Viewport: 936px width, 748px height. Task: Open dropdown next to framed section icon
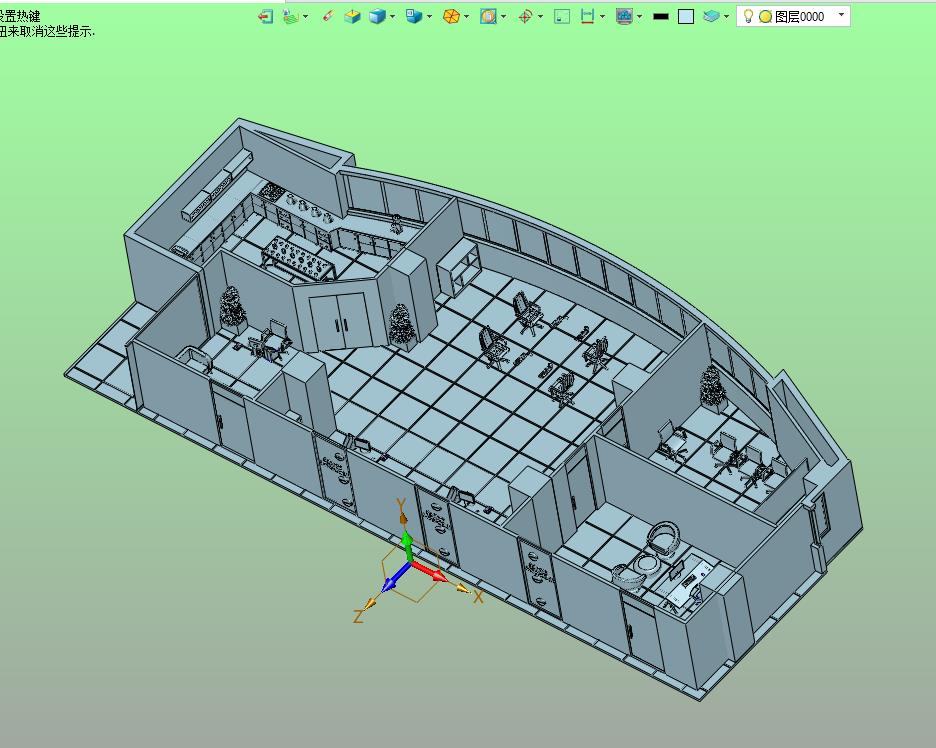point(503,17)
